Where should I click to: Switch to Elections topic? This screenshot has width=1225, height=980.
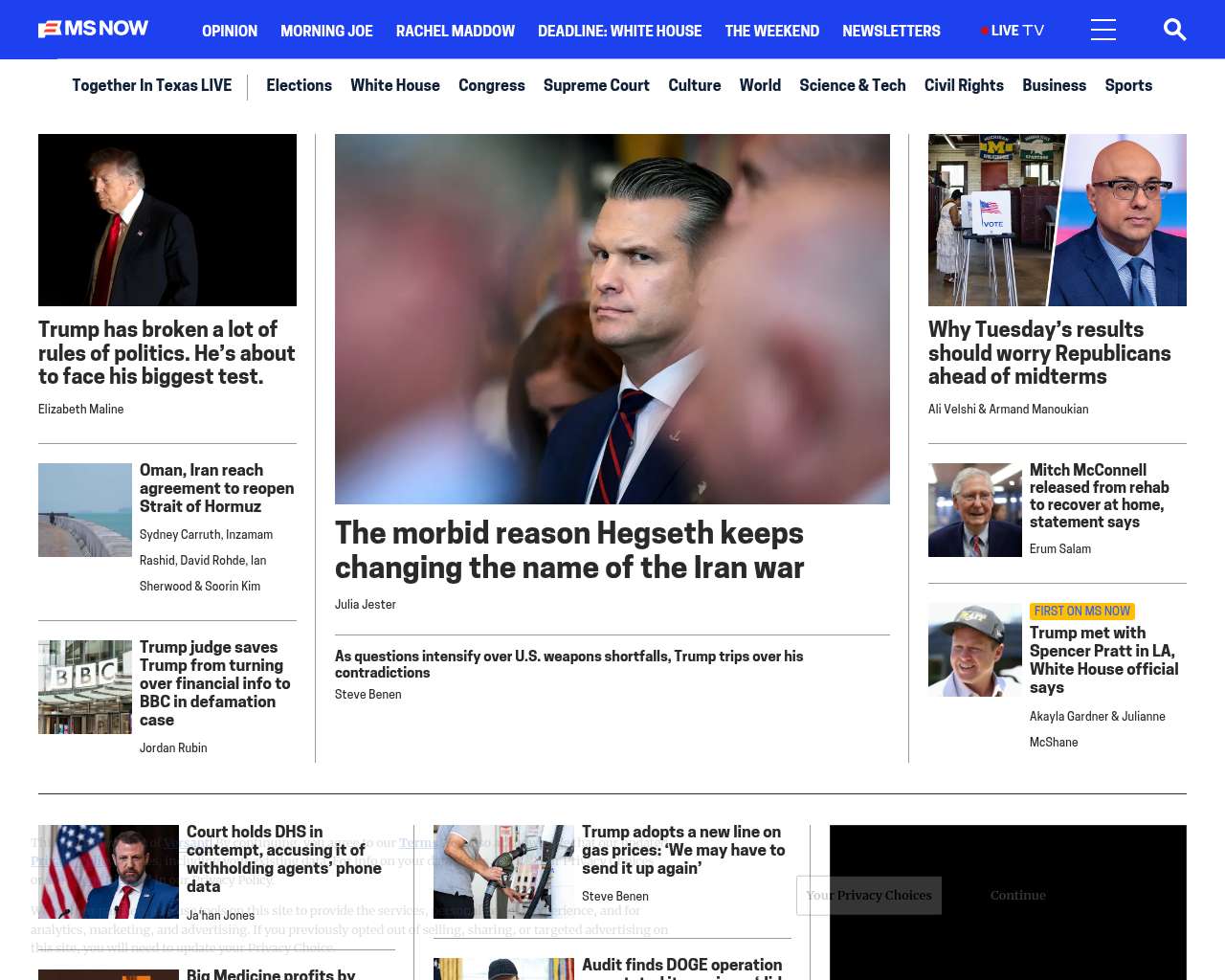coord(299,85)
